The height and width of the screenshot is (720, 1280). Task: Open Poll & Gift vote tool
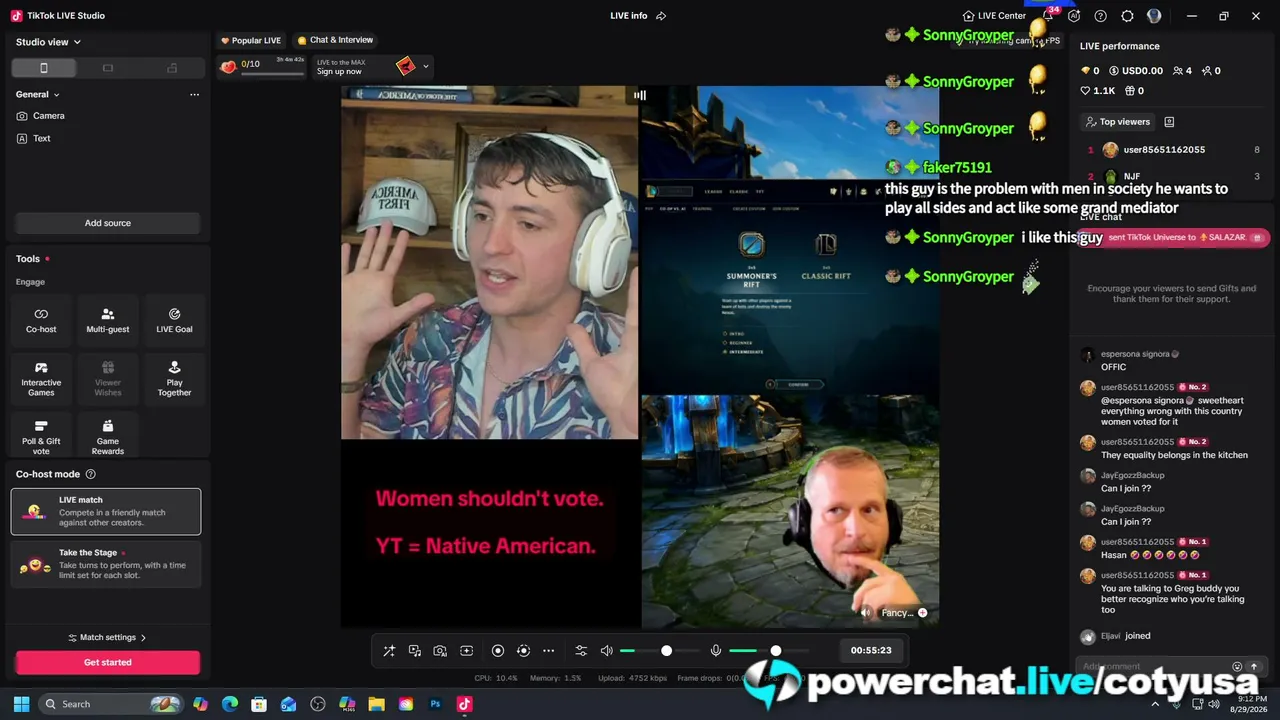pyautogui.click(x=41, y=438)
